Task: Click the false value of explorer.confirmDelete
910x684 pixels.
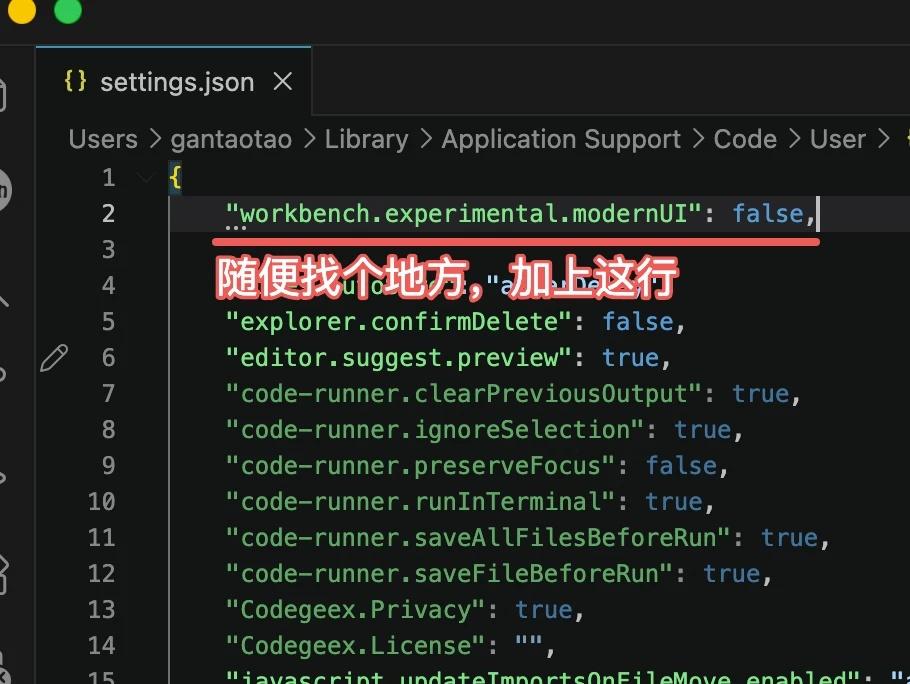Action: coord(638,322)
